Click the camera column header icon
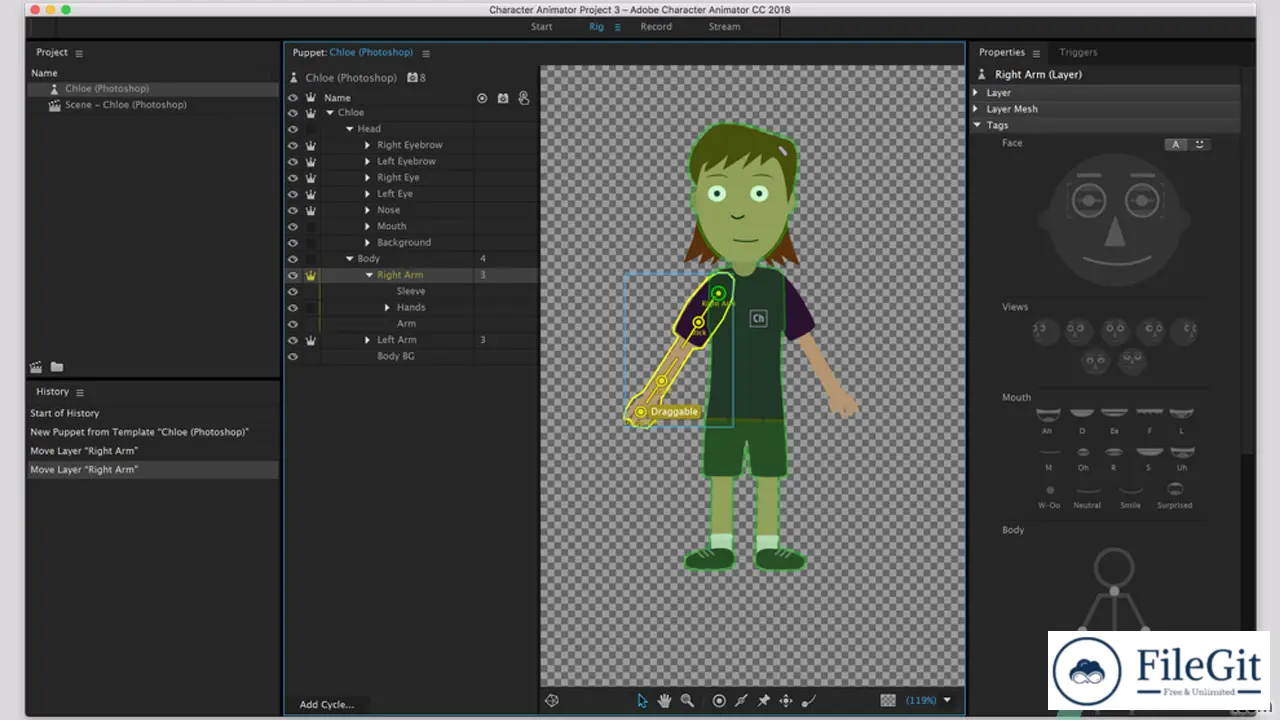Viewport: 1280px width, 720px height. tap(503, 98)
